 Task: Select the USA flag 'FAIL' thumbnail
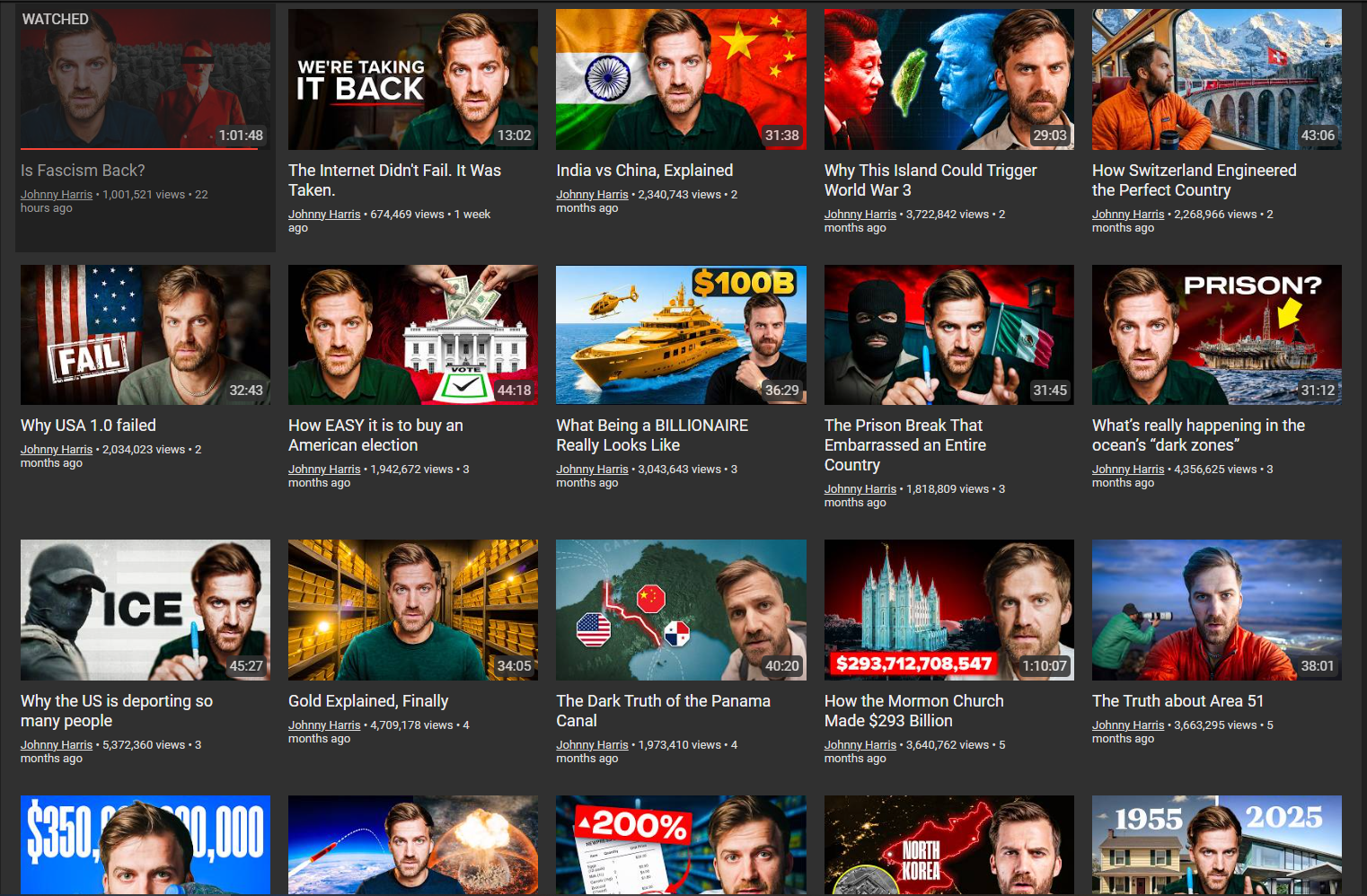coord(146,335)
